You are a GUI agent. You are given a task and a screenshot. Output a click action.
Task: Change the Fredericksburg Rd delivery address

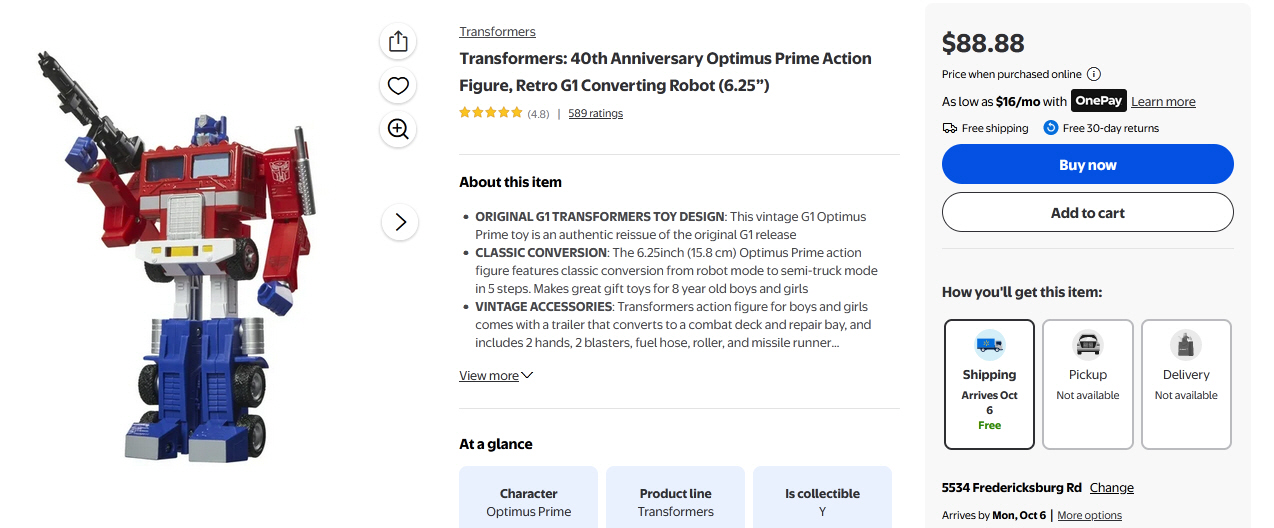pos(1111,488)
